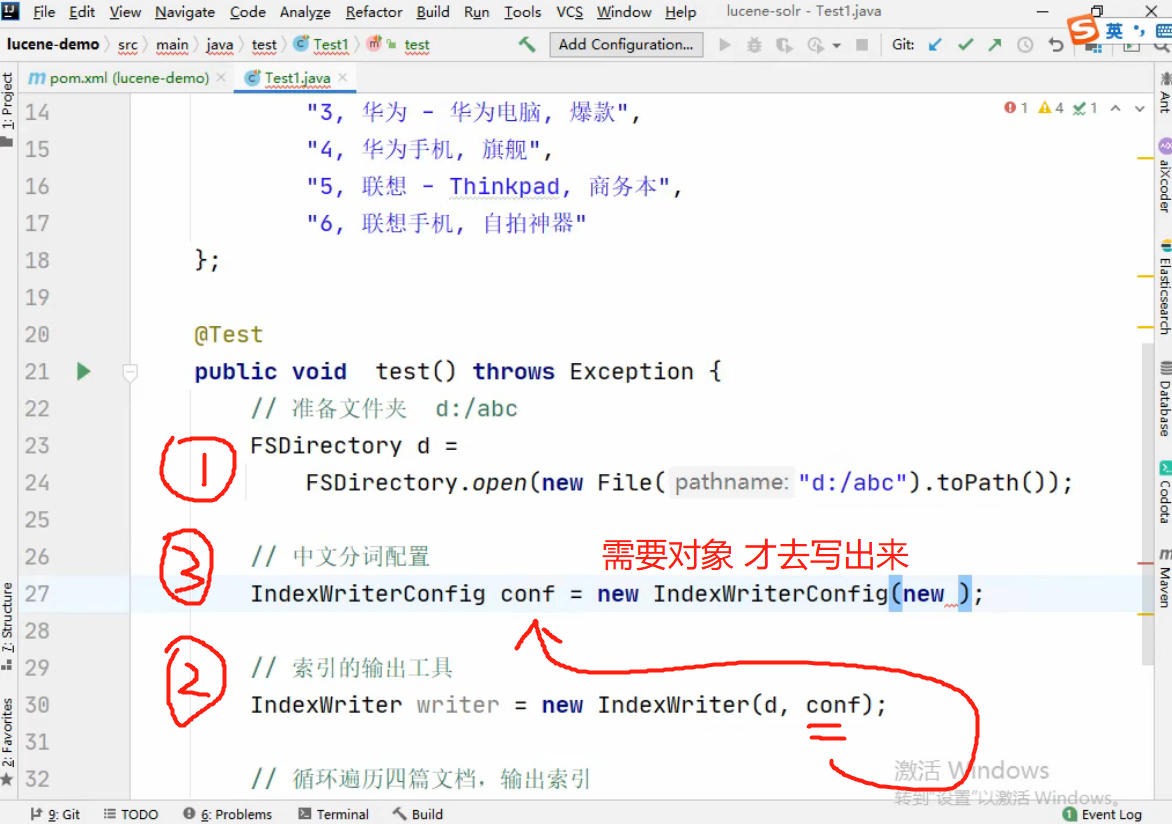Click the Run play icon in toolbar
This screenshot has width=1172, height=824.
pos(725,45)
